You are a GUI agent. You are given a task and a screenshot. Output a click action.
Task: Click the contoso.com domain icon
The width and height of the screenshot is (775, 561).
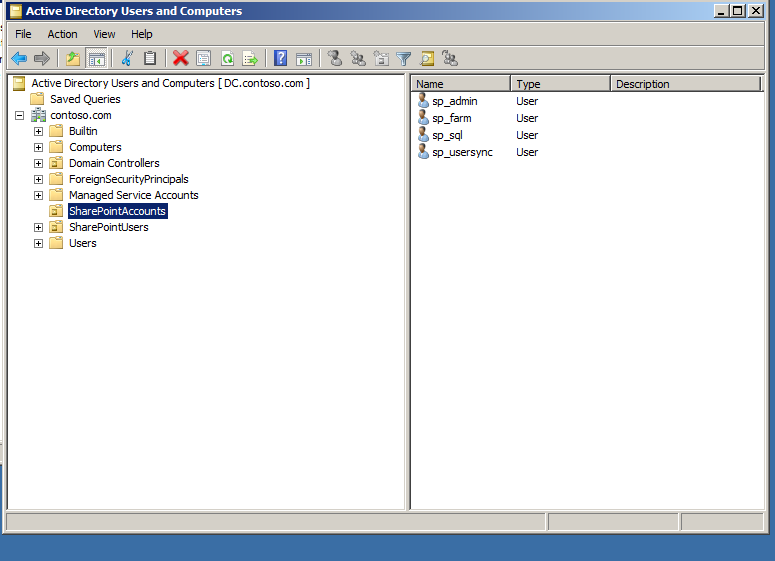(39, 115)
